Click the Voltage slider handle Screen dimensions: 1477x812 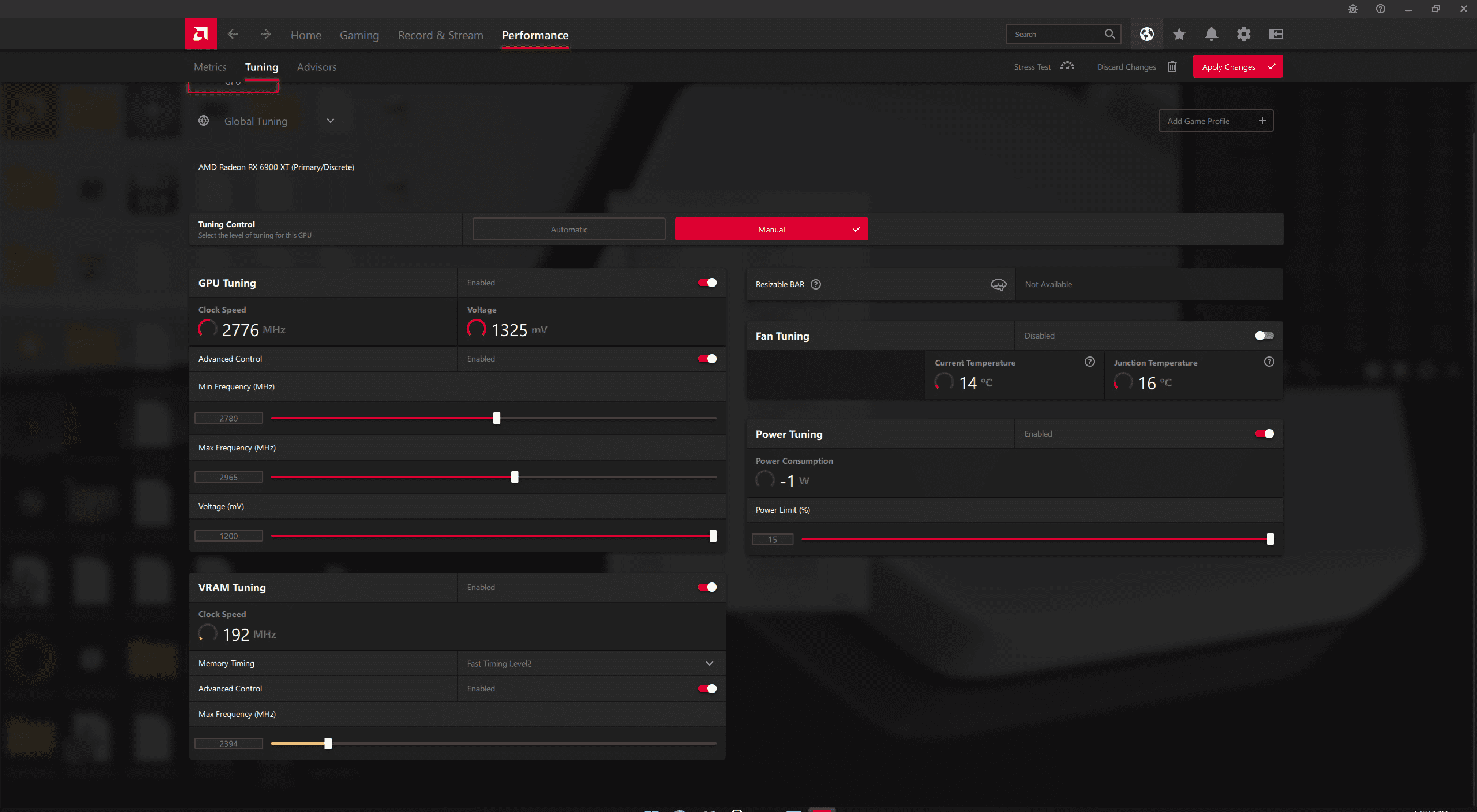coord(713,536)
